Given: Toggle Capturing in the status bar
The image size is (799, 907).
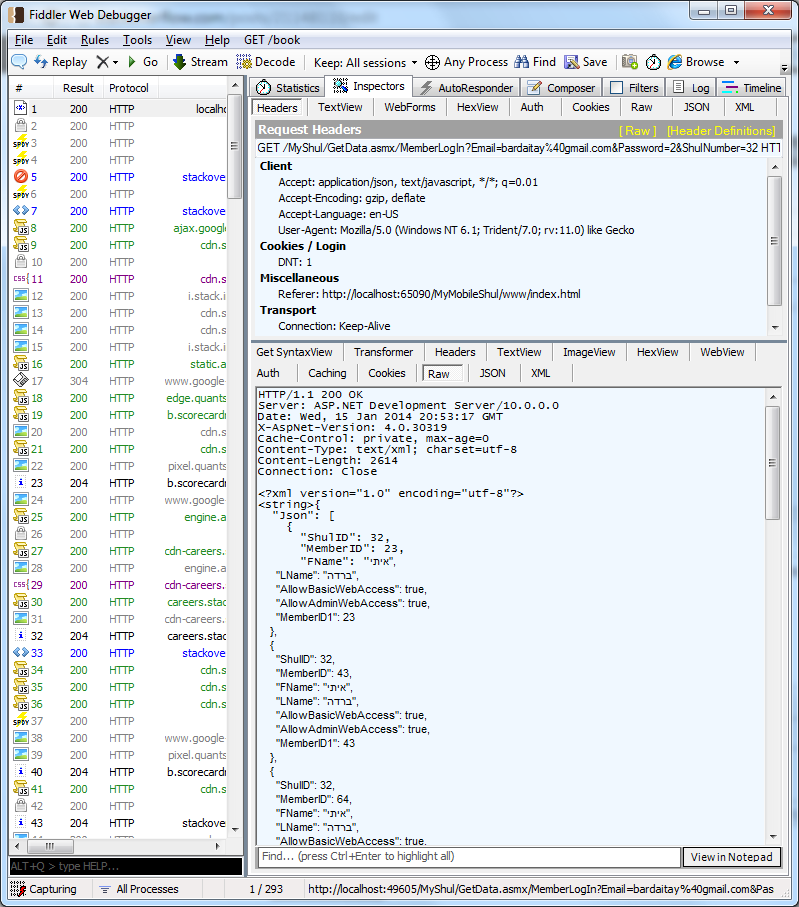Looking at the screenshot, I should pos(43,889).
